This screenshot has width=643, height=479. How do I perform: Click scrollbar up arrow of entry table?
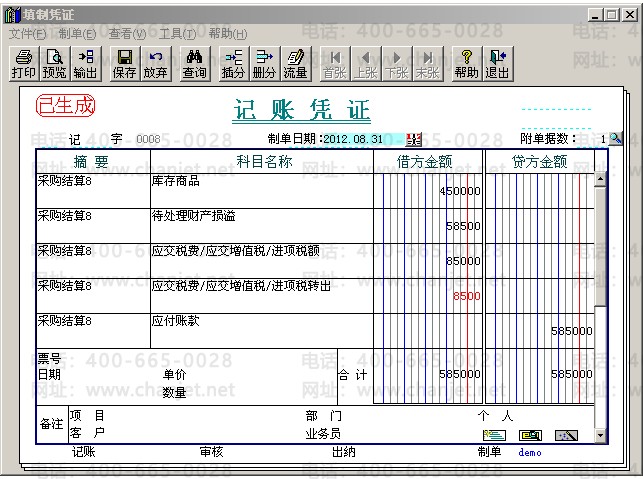click(x=600, y=180)
